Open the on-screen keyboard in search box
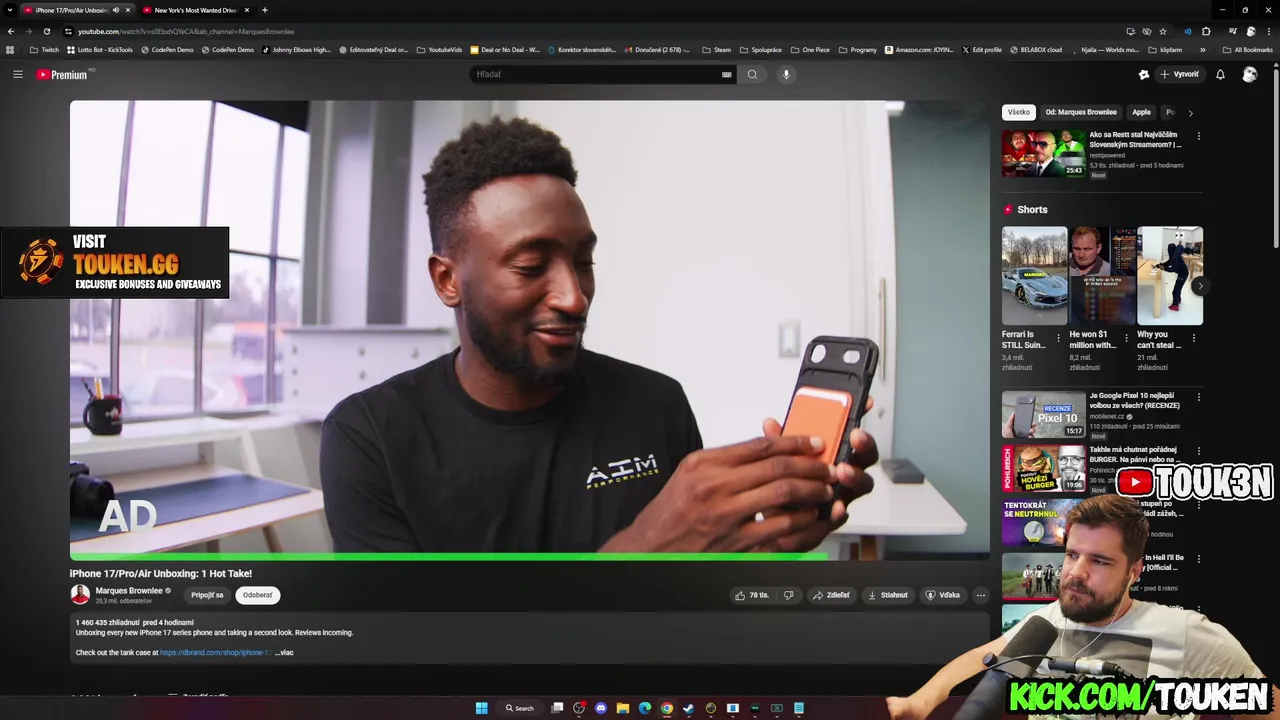The image size is (1280, 720). [727, 74]
